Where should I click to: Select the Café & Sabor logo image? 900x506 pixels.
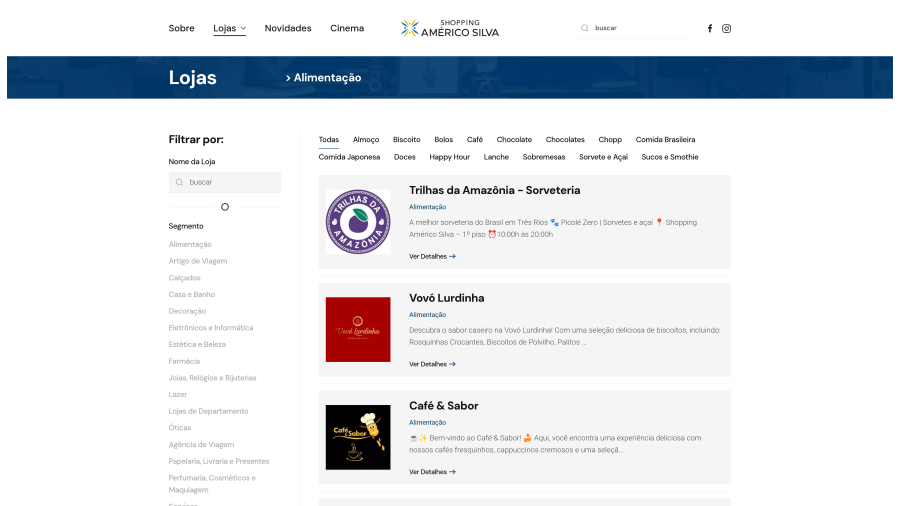pyautogui.click(x=358, y=437)
